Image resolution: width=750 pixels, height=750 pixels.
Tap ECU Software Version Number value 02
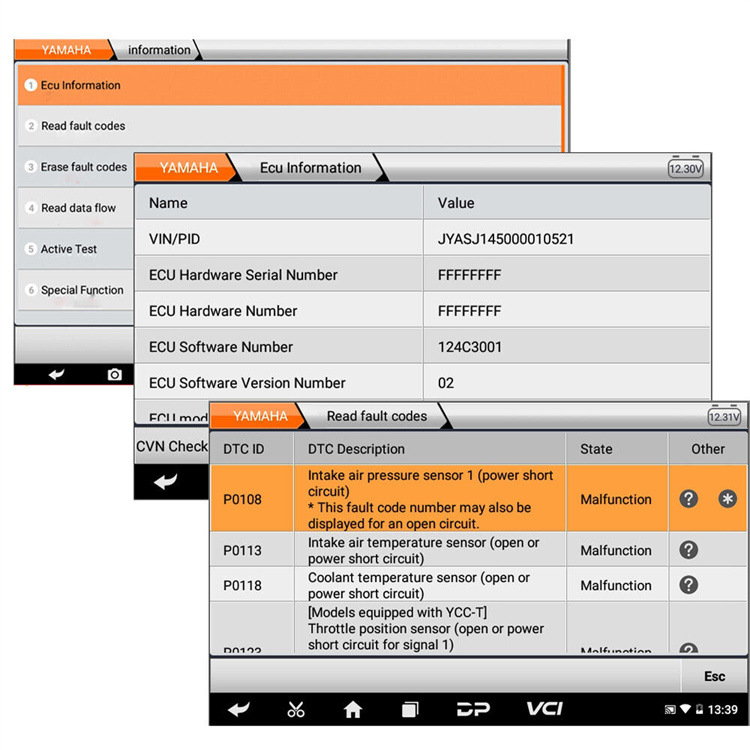(x=446, y=383)
